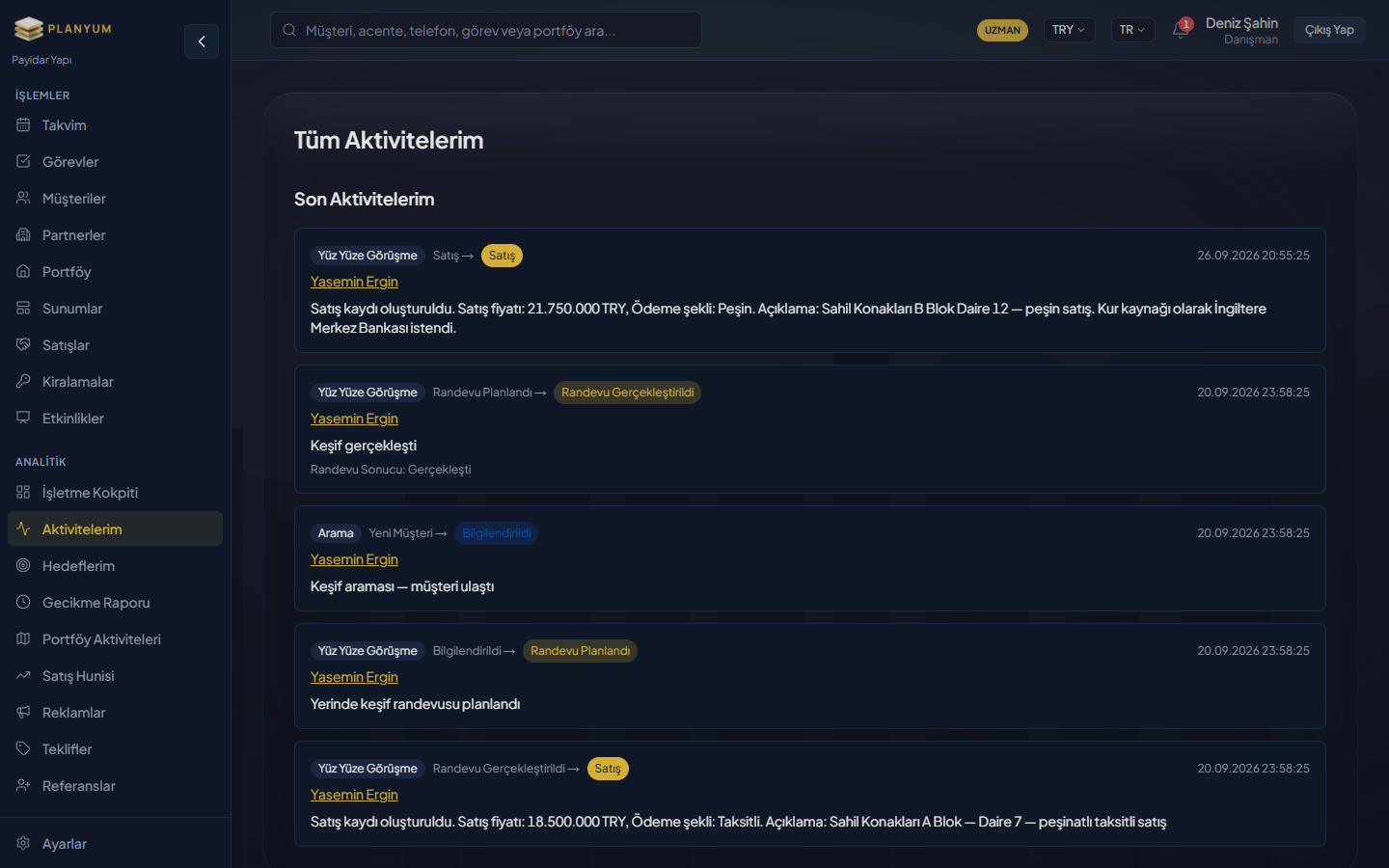
Task: Click the Hedeflerim target icon
Action: pos(23,565)
